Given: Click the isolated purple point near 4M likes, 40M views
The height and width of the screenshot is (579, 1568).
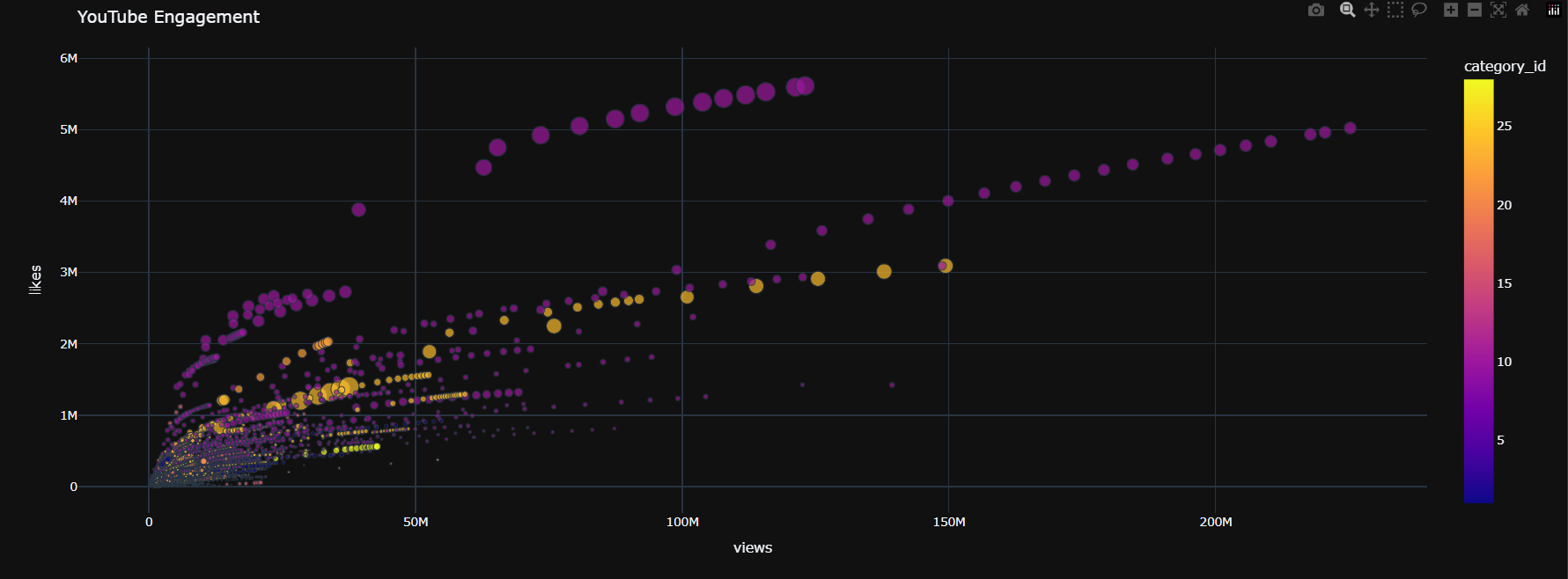Looking at the screenshot, I should click(358, 209).
